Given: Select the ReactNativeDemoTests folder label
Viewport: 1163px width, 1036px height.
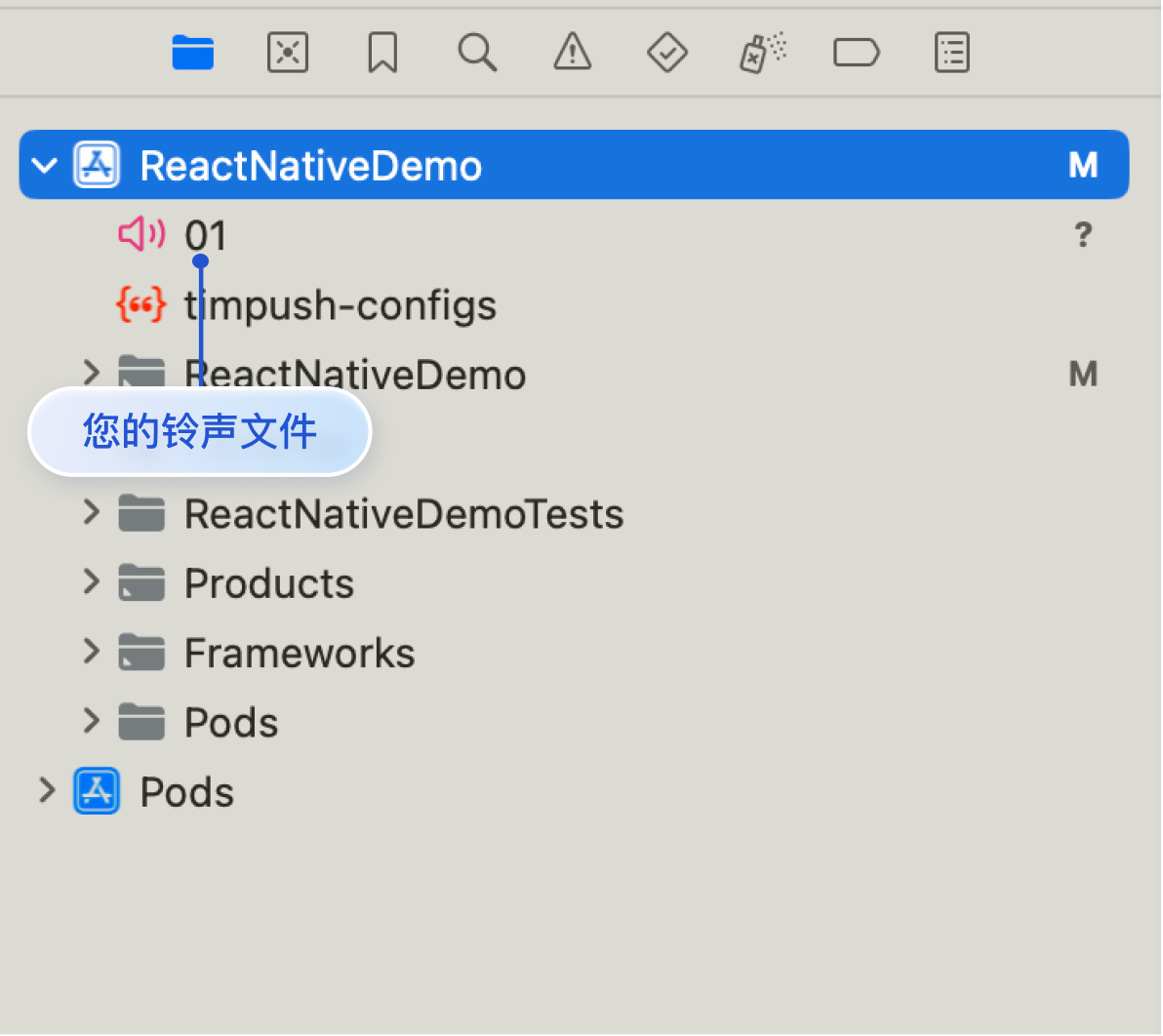Looking at the screenshot, I should 404,514.
